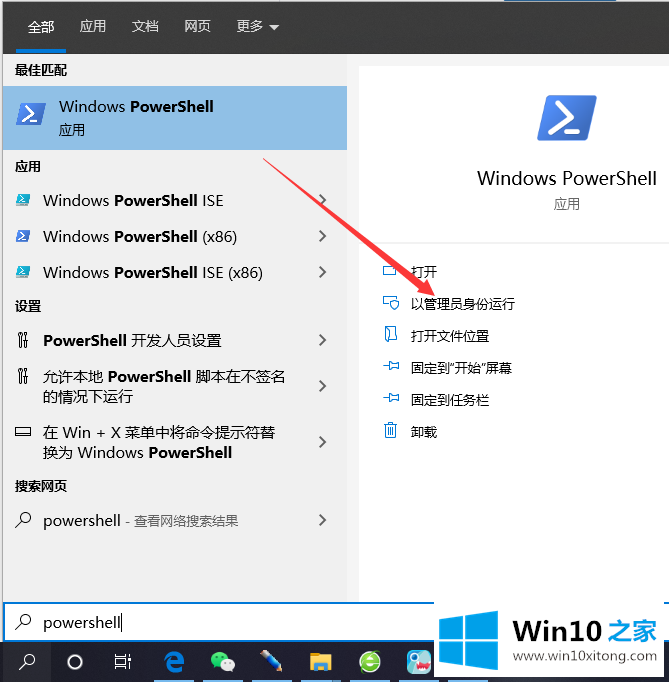Screen dimensions: 669x682
Task: Click settings icon beside 允许本地 PowerShell 脚本
Action: (x=23, y=376)
